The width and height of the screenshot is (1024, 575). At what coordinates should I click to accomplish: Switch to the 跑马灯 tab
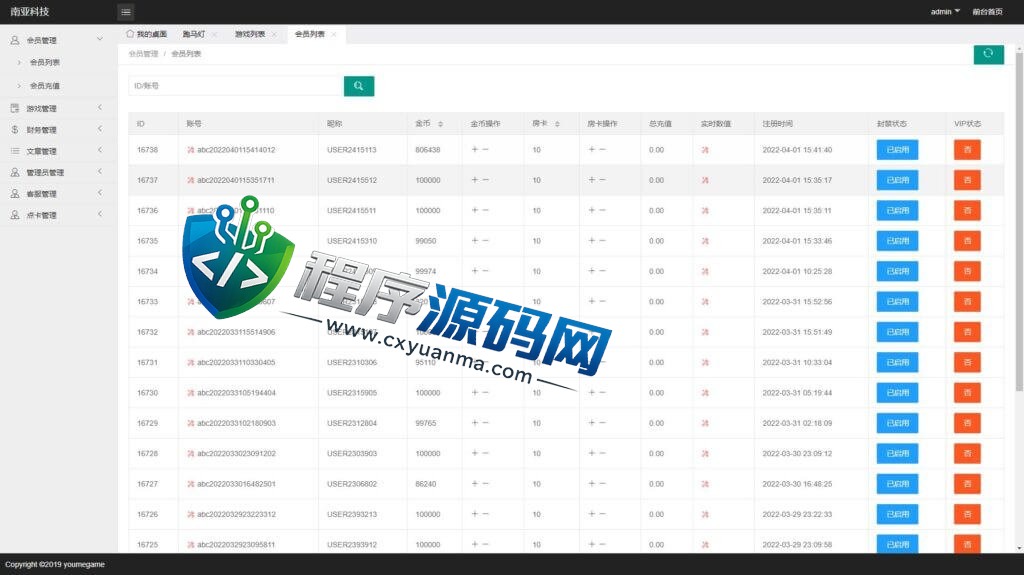pyautogui.click(x=194, y=34)
